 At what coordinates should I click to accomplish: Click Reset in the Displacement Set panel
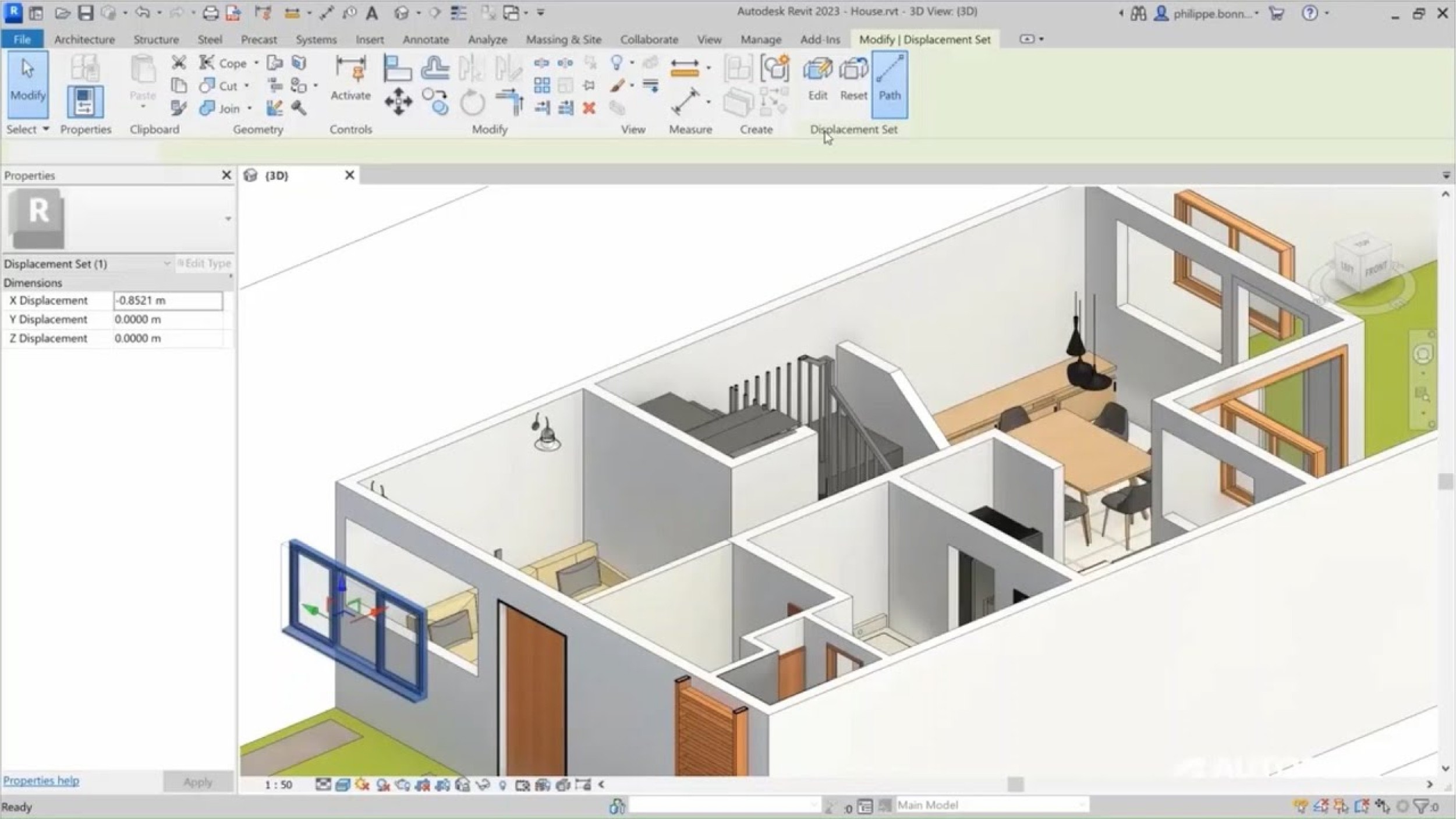click(x=853, y=79)
